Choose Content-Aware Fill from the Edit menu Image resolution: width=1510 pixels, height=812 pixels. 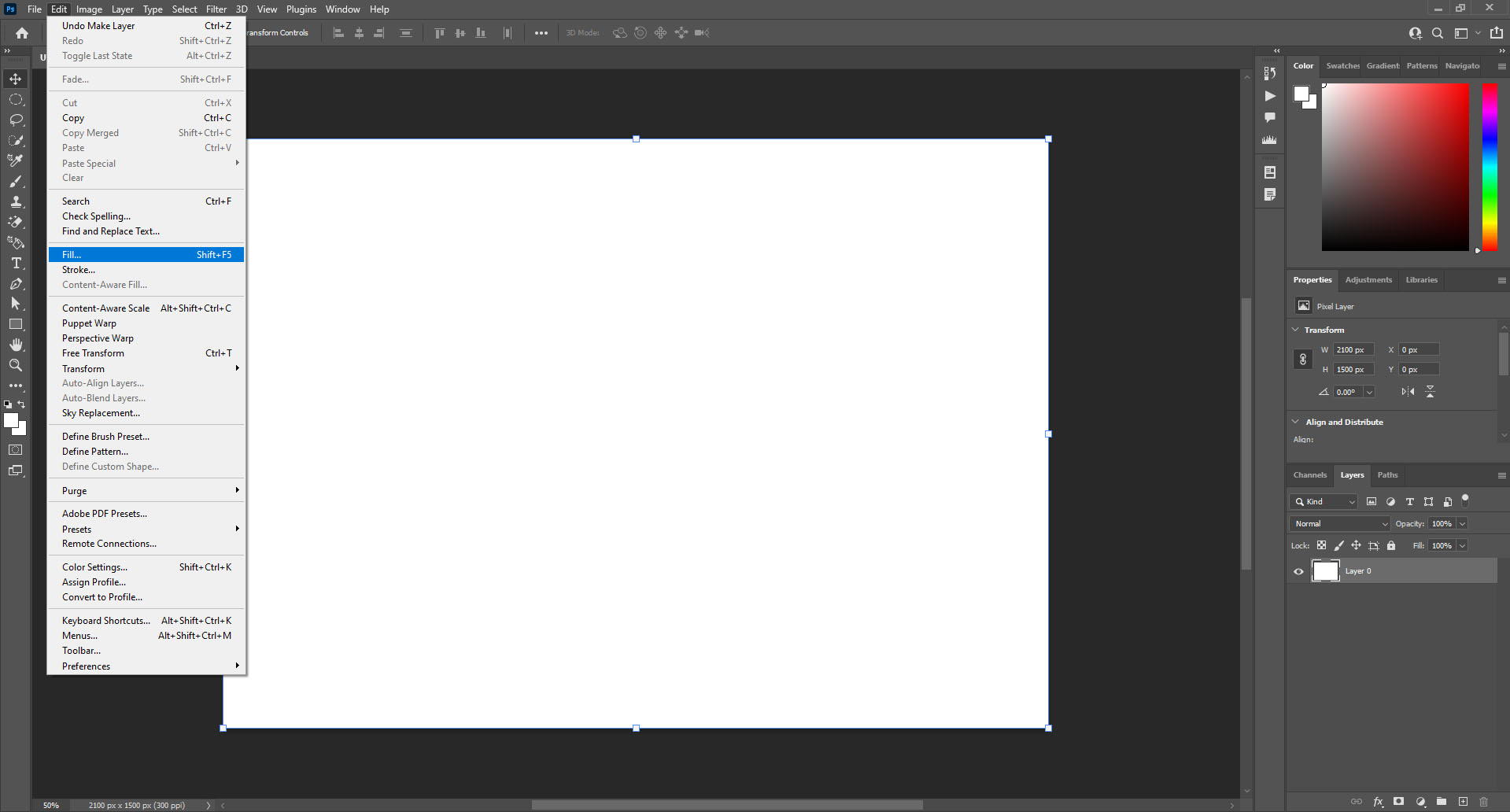(104, 285)
